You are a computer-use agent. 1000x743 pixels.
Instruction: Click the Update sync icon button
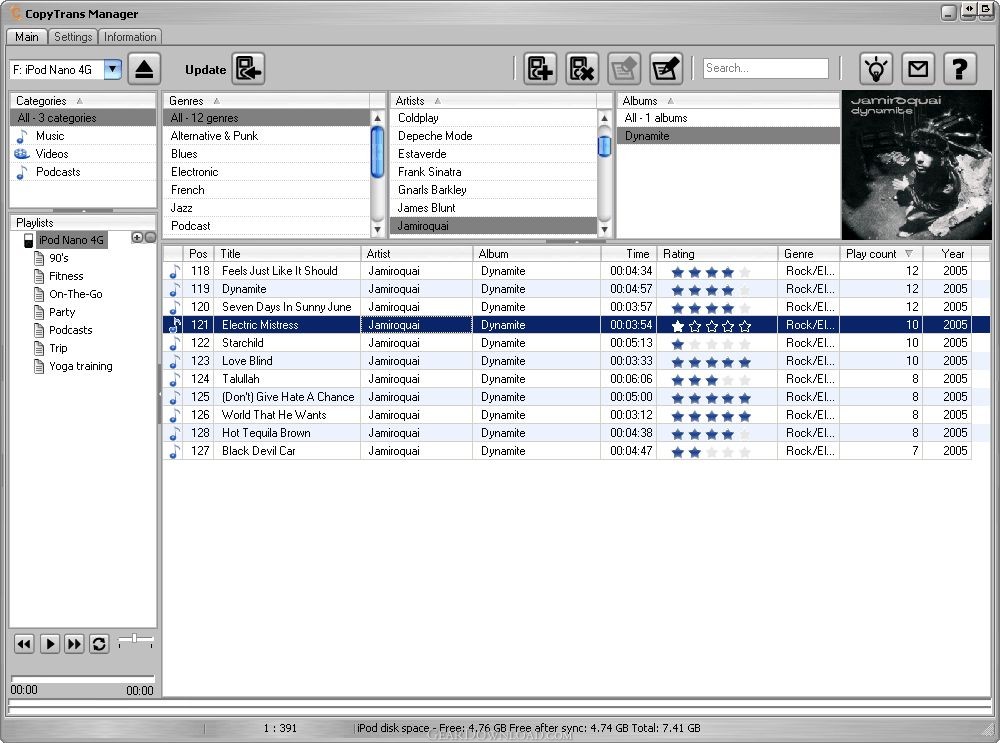coord(248,69)
